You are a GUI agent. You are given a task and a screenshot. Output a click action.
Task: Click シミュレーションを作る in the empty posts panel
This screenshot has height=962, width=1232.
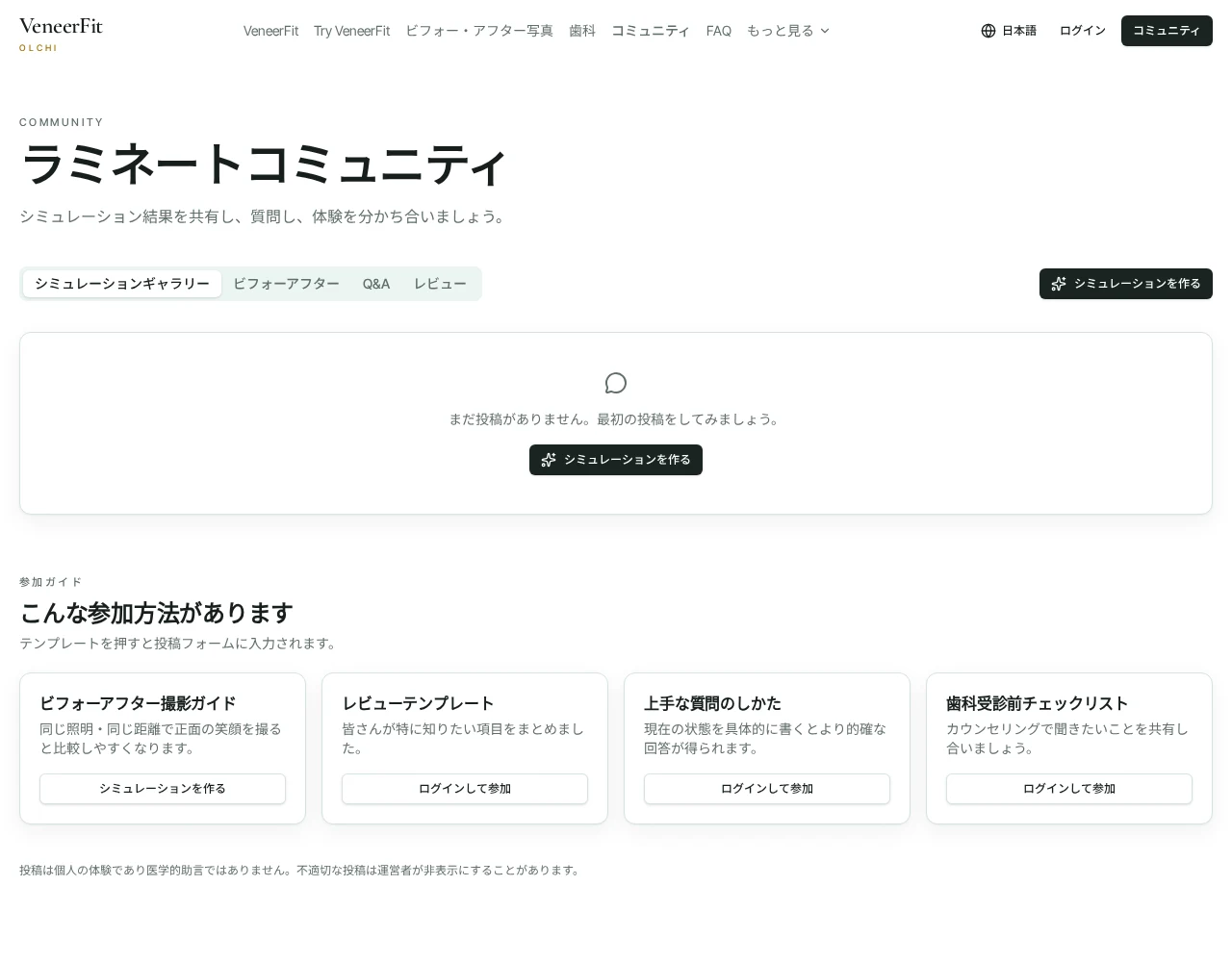[x=616, y=460]
